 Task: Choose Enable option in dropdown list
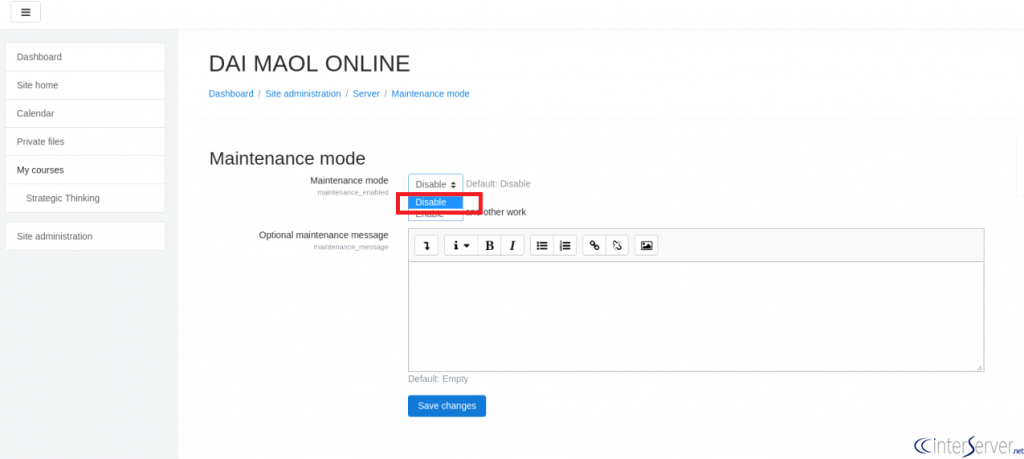[436, 215]
